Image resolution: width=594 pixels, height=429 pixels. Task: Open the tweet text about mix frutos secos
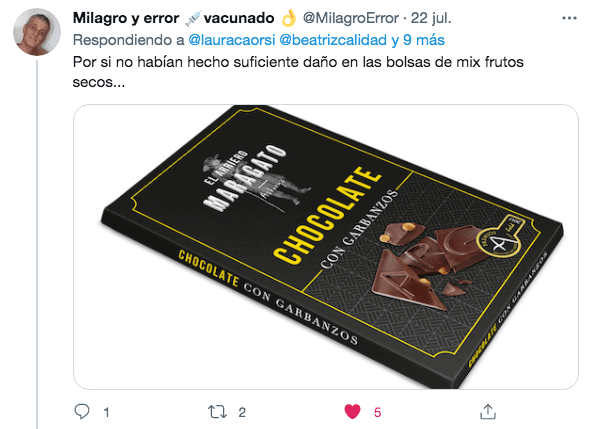[x=298, y=72]
